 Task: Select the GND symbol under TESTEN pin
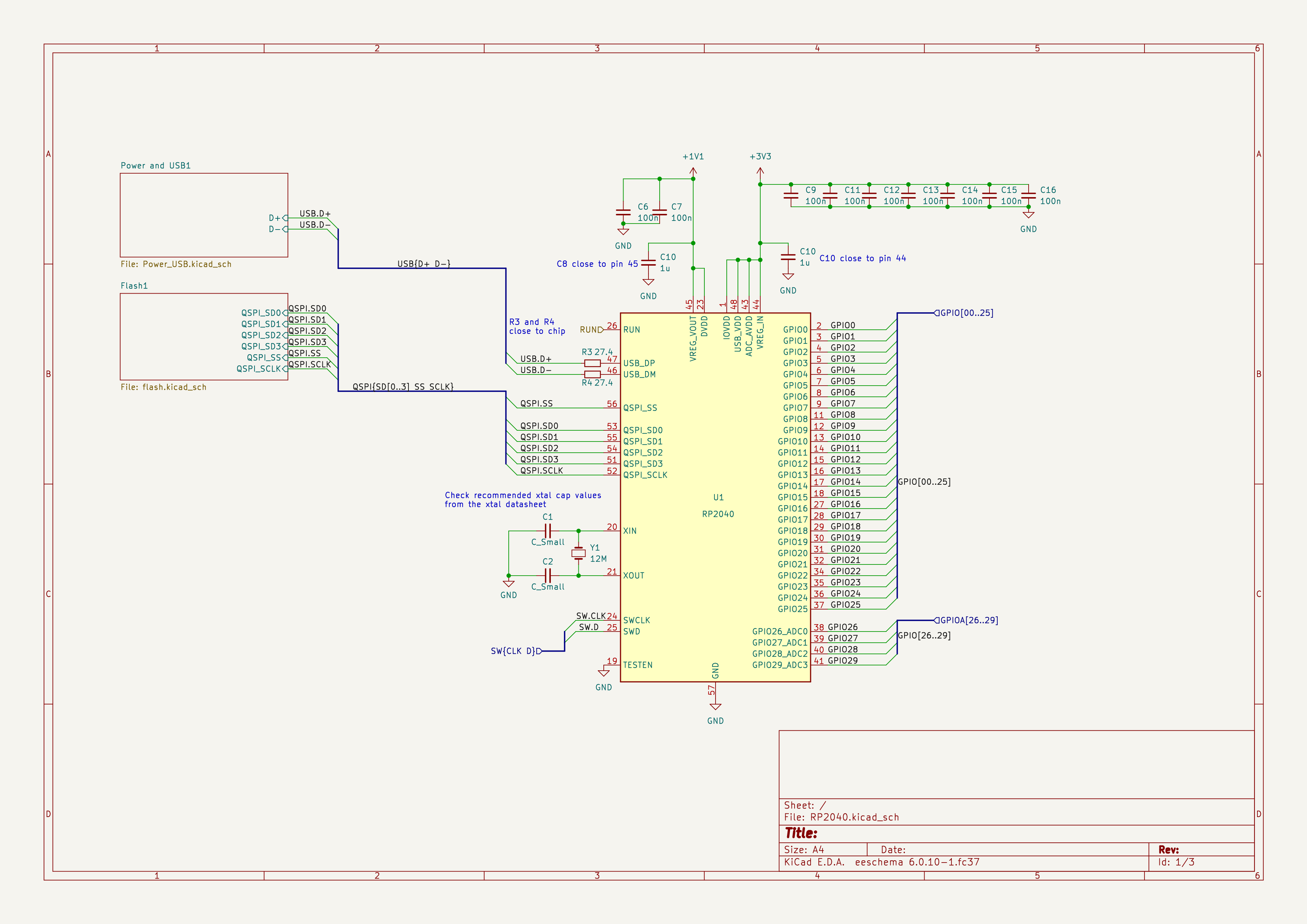(604, 673)
